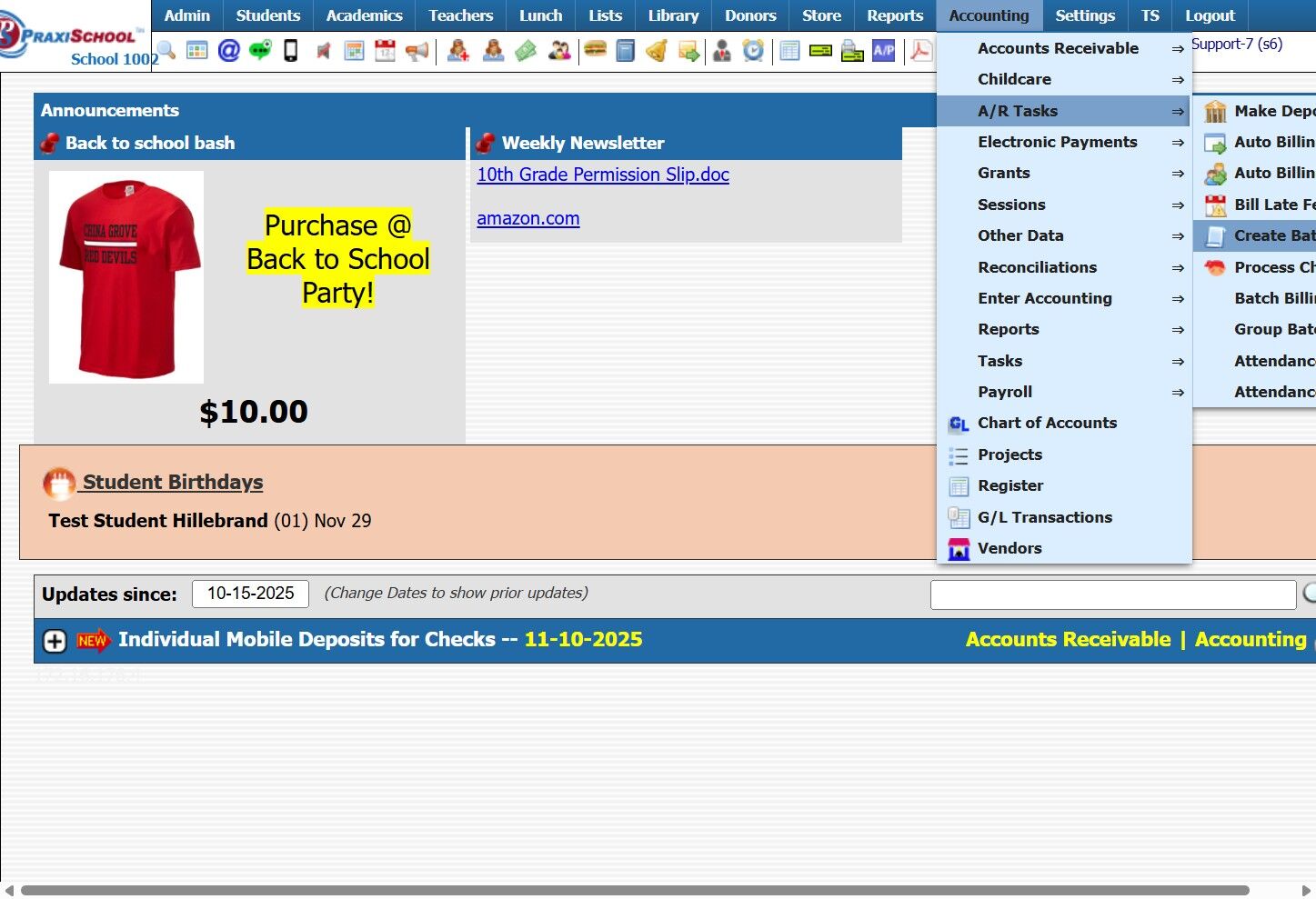Open the person in suit icon

[722, 50]
